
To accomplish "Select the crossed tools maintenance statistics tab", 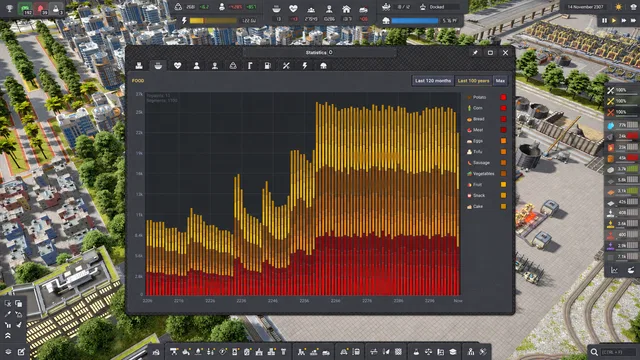I will (x=286, y=66).
